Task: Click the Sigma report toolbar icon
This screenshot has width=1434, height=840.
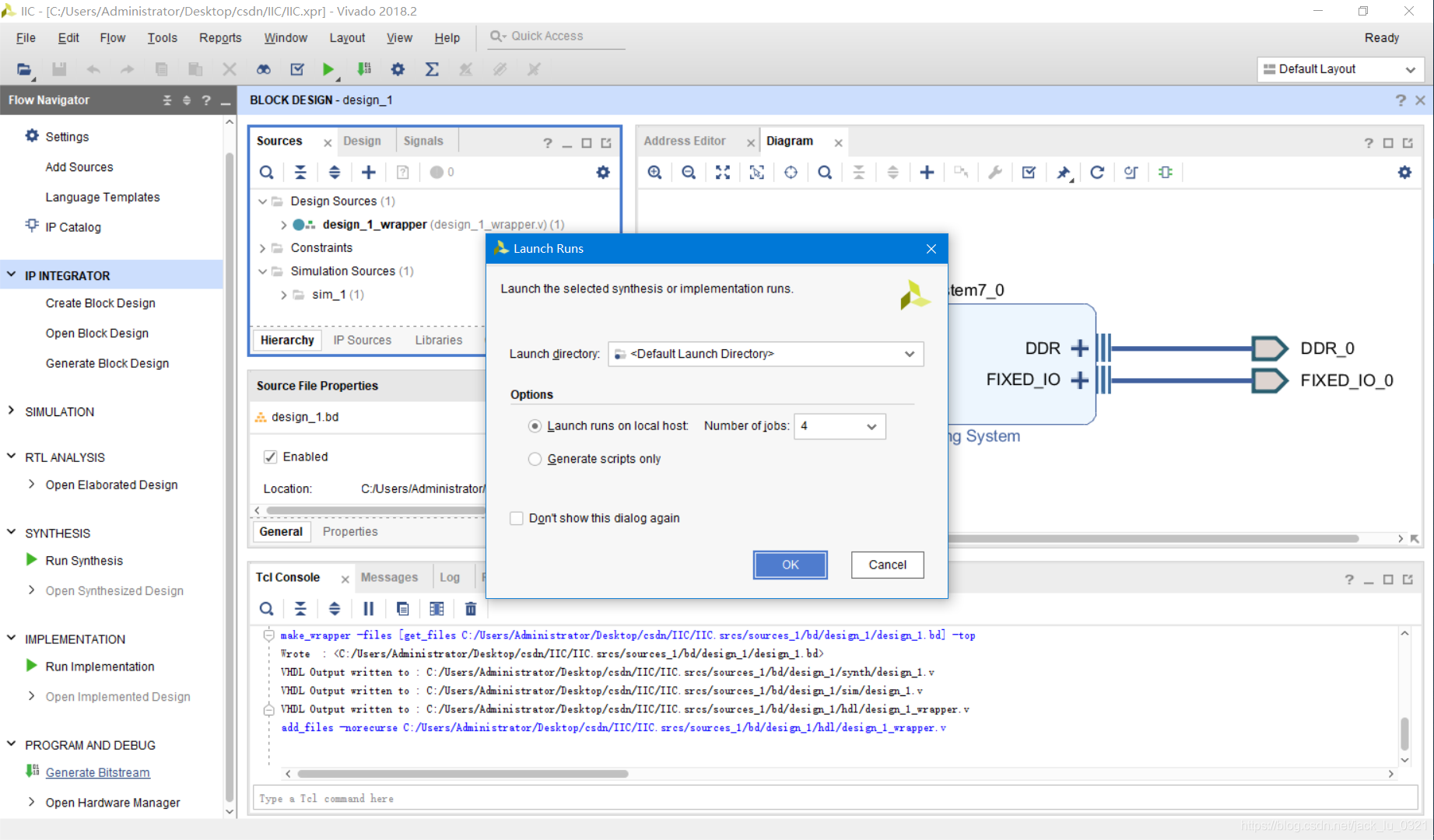Action: coord(432,69)
